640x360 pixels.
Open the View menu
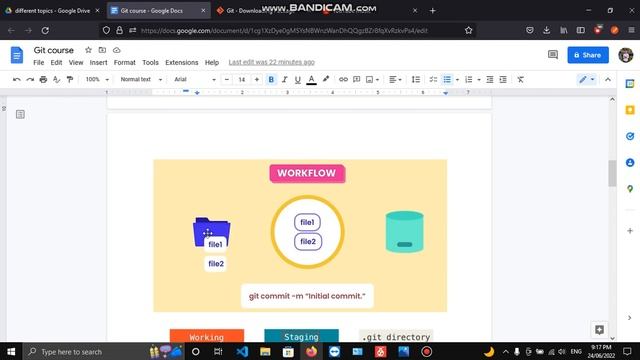click(x=76, y=62)
